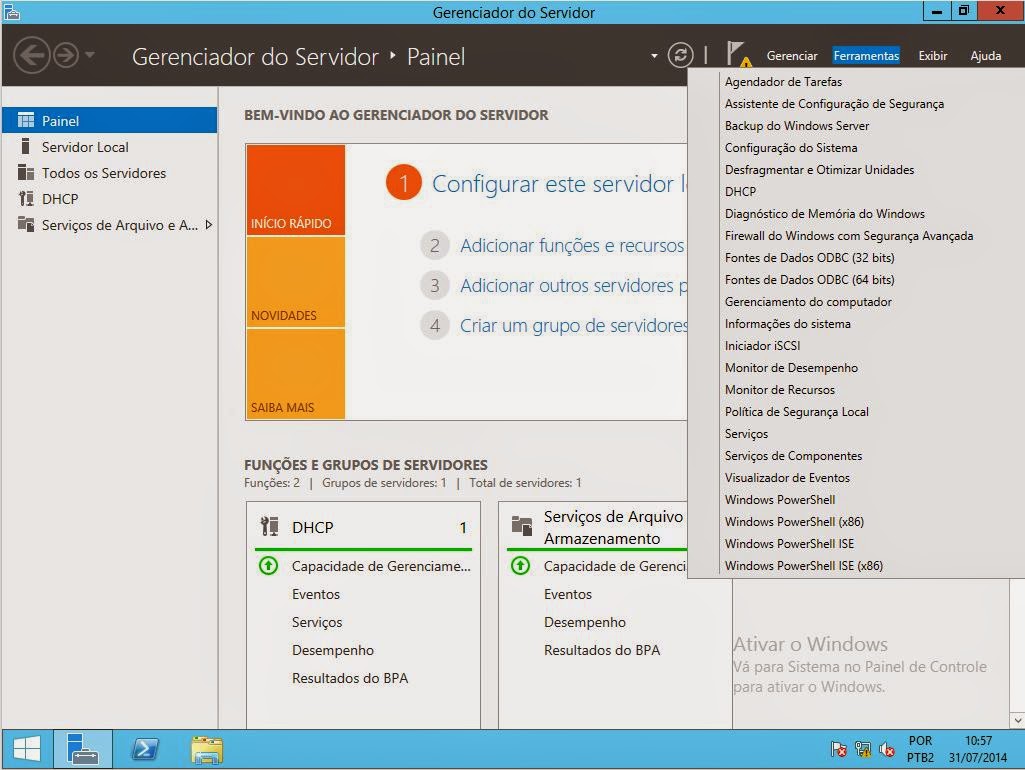Choose Firewall do Windows com Segurança Avançada
This screenshot has height=770, width=1025.
click(x=849, y=236)
